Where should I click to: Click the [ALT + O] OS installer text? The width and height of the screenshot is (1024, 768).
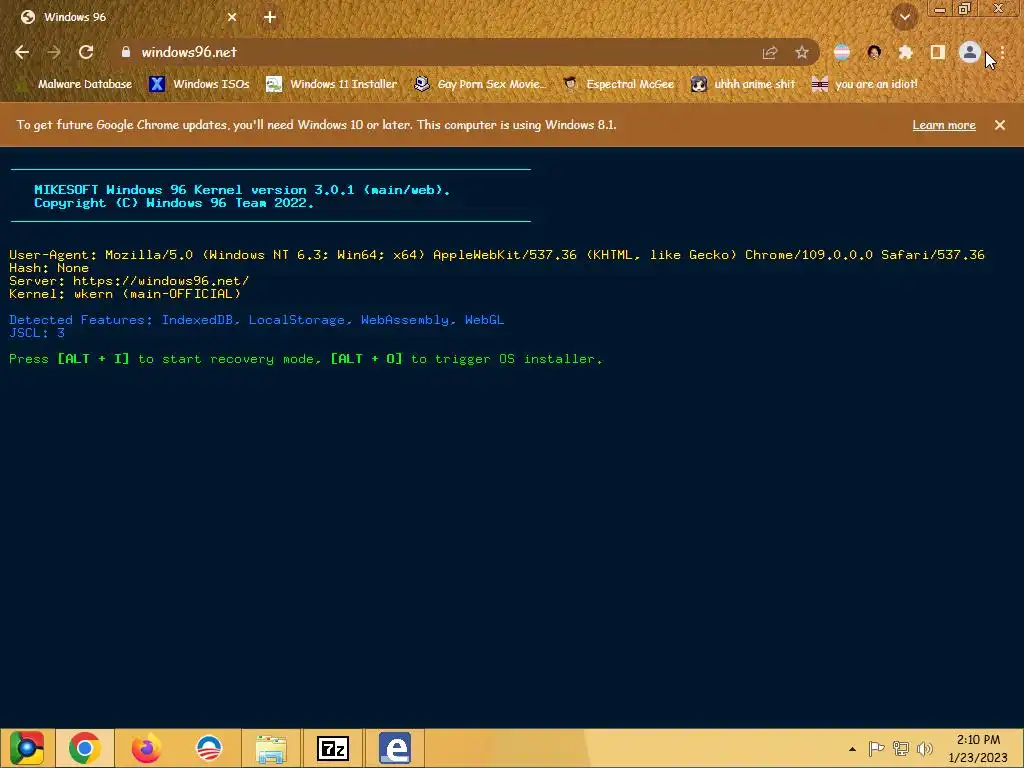pos(366,359)
